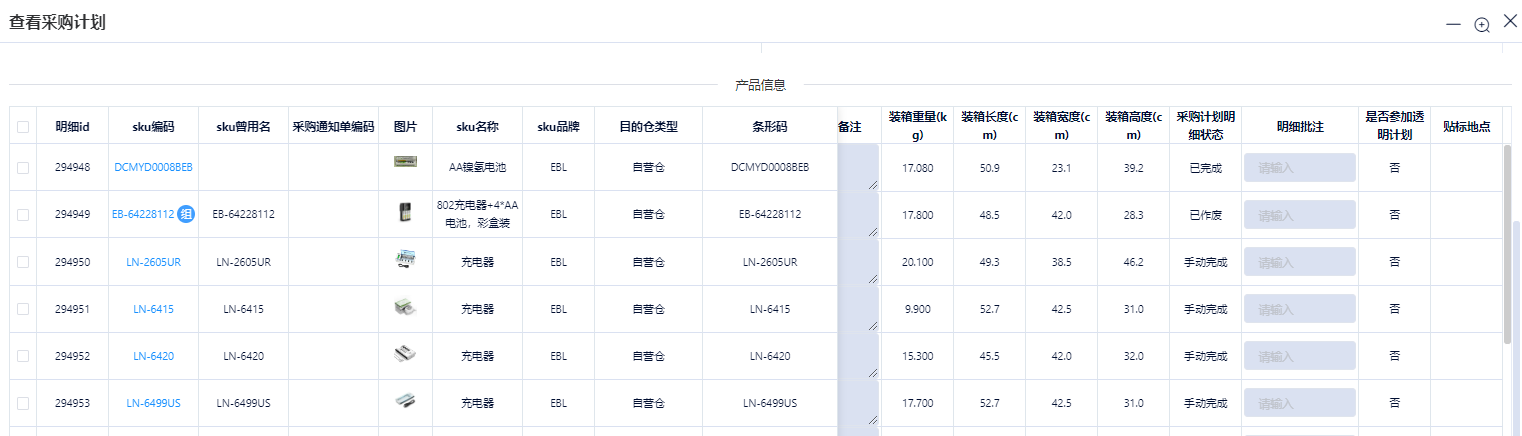Click the 组 badge next to EB-64228112
This screenshot has height=436, width=1522.
[x=186, y=214]
